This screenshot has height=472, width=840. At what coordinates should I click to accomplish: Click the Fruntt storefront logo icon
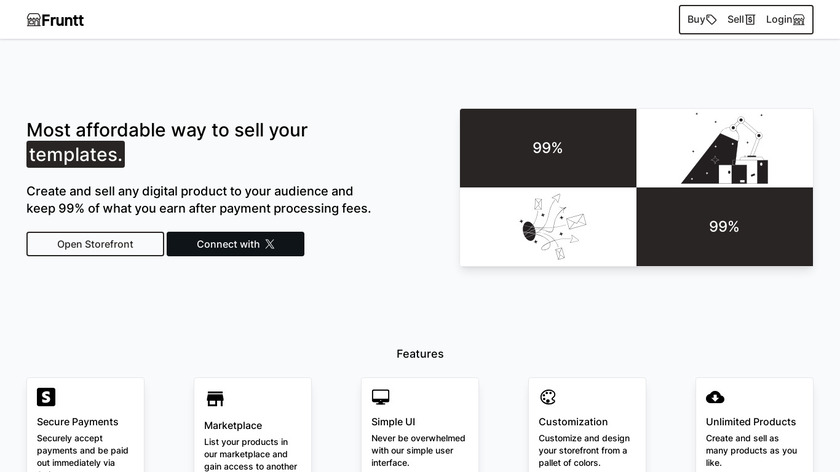[34, 20]
